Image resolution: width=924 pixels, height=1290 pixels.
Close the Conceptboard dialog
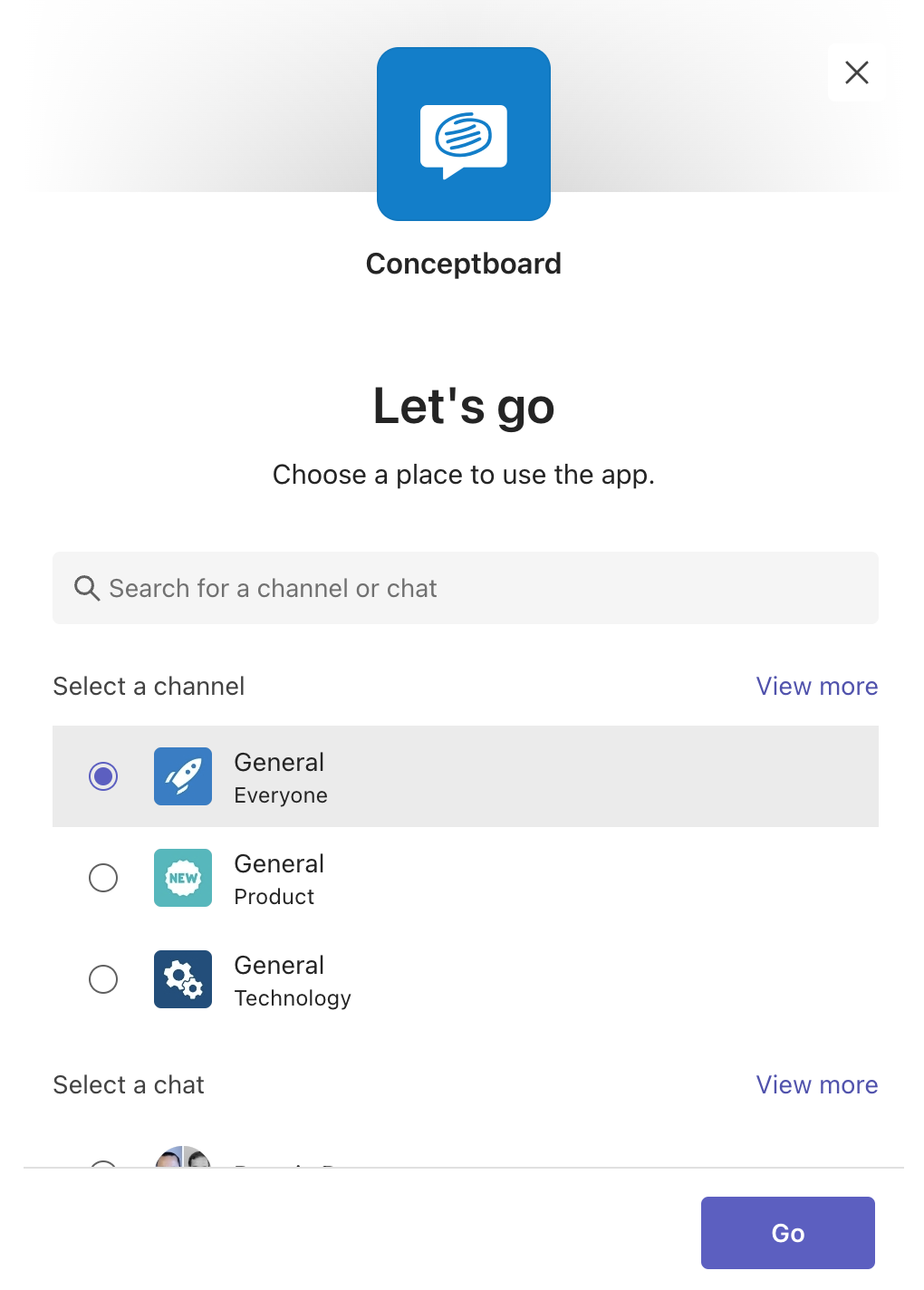(857, 72)
